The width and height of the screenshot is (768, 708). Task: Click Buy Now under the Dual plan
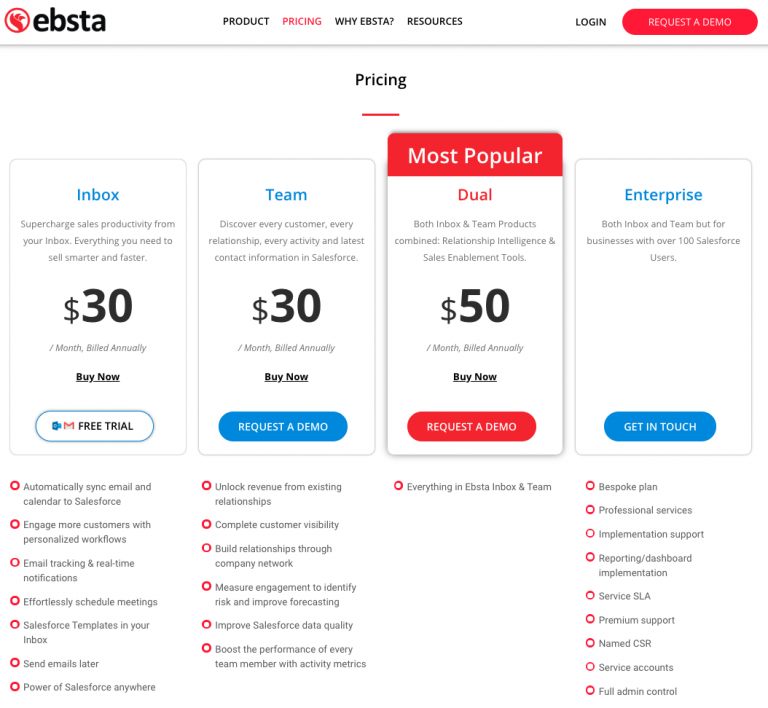click(x=475, y=377)
